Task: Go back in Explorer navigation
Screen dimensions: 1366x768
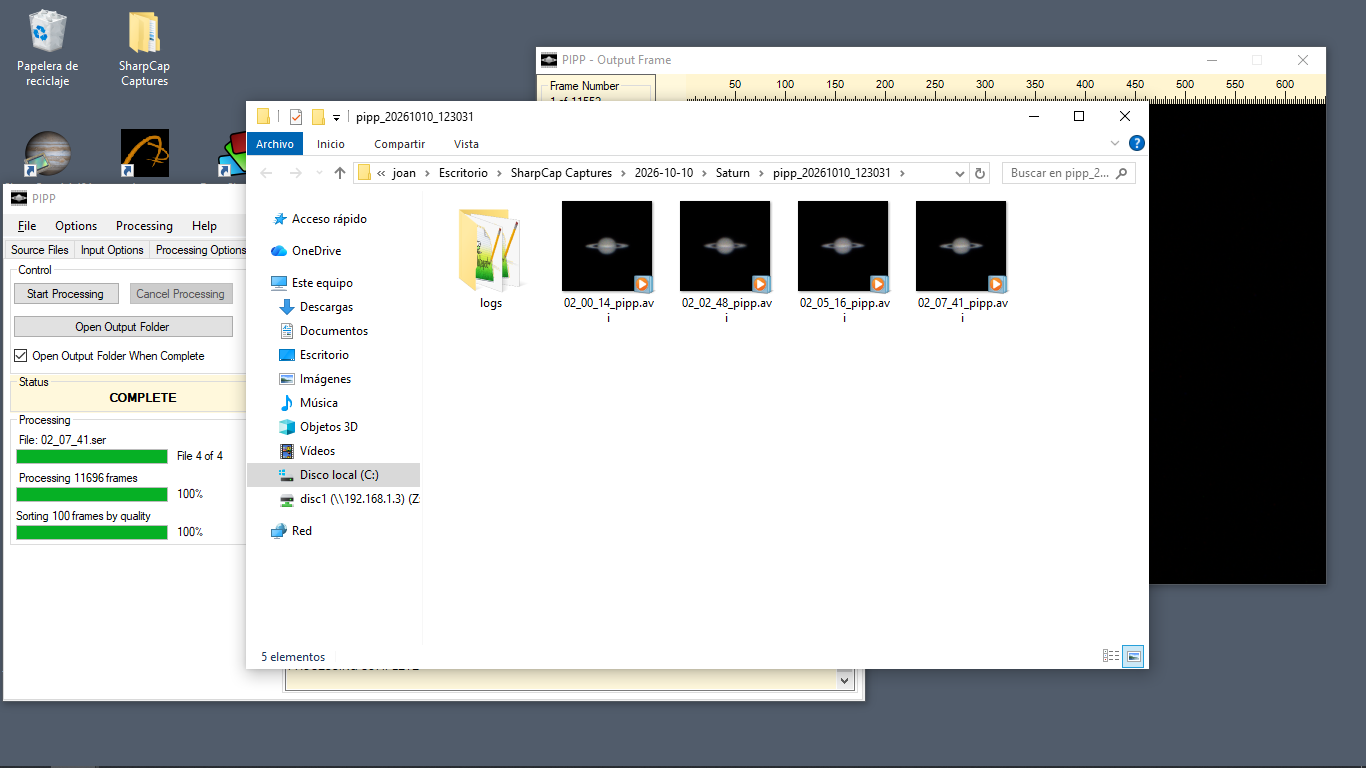Action: pos(266,173)
